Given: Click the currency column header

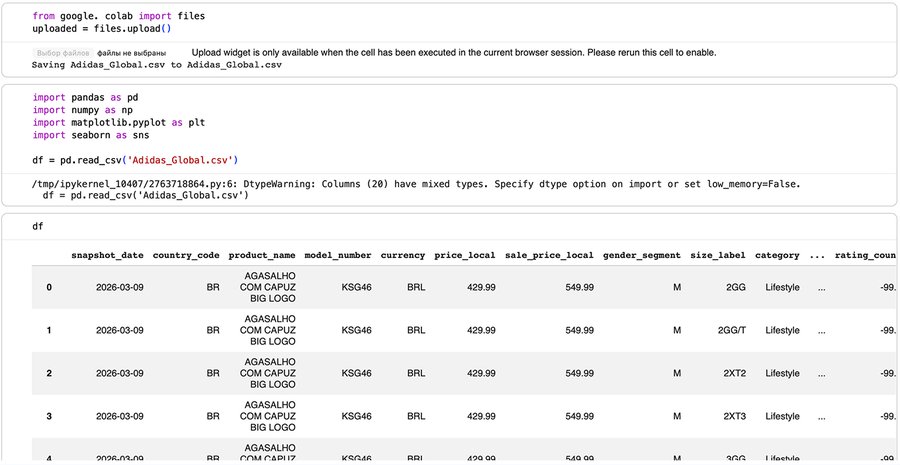Looking at the screenshot, I should (403, 255).
